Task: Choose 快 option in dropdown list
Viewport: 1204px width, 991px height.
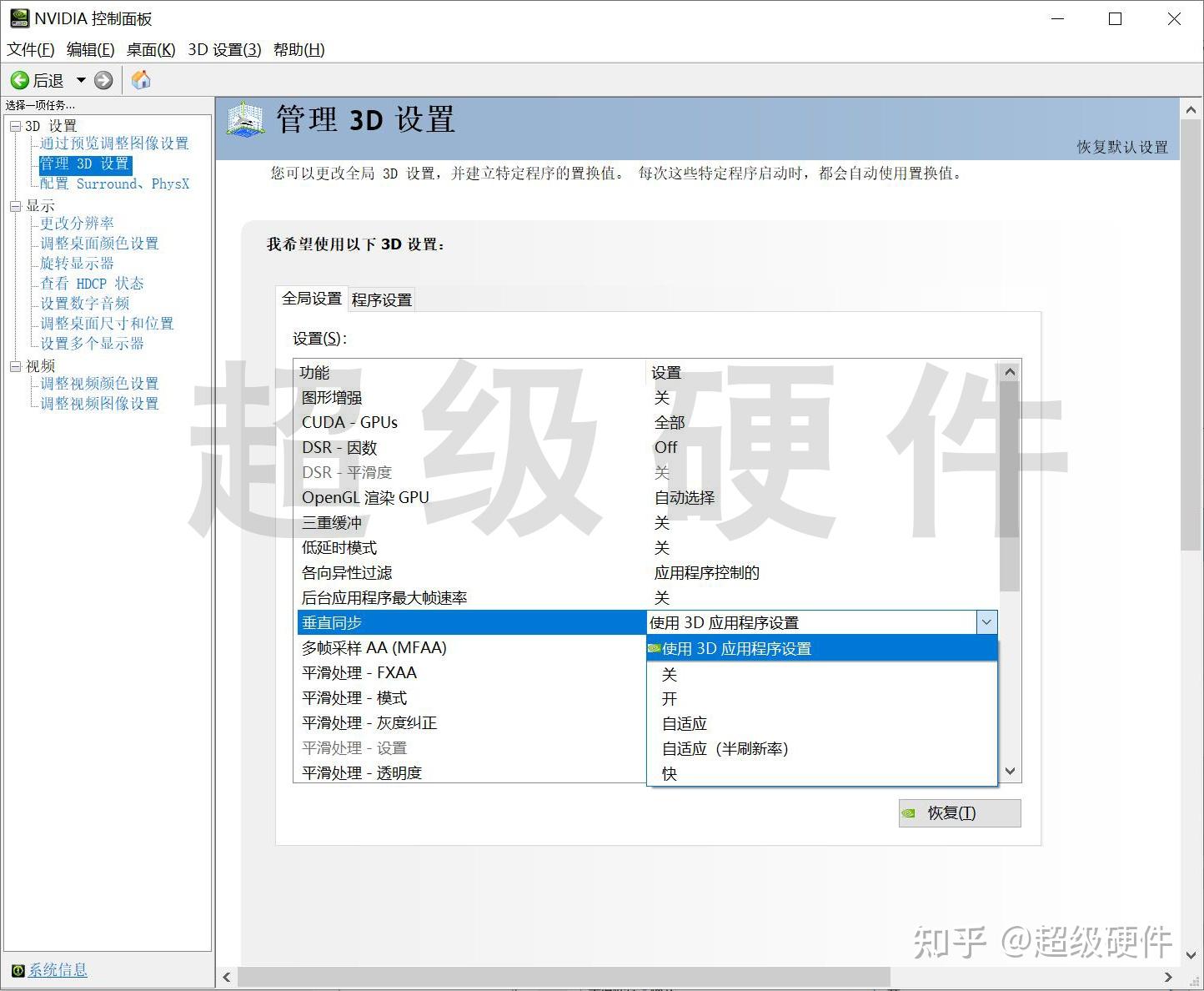Action: click(822, 774)
